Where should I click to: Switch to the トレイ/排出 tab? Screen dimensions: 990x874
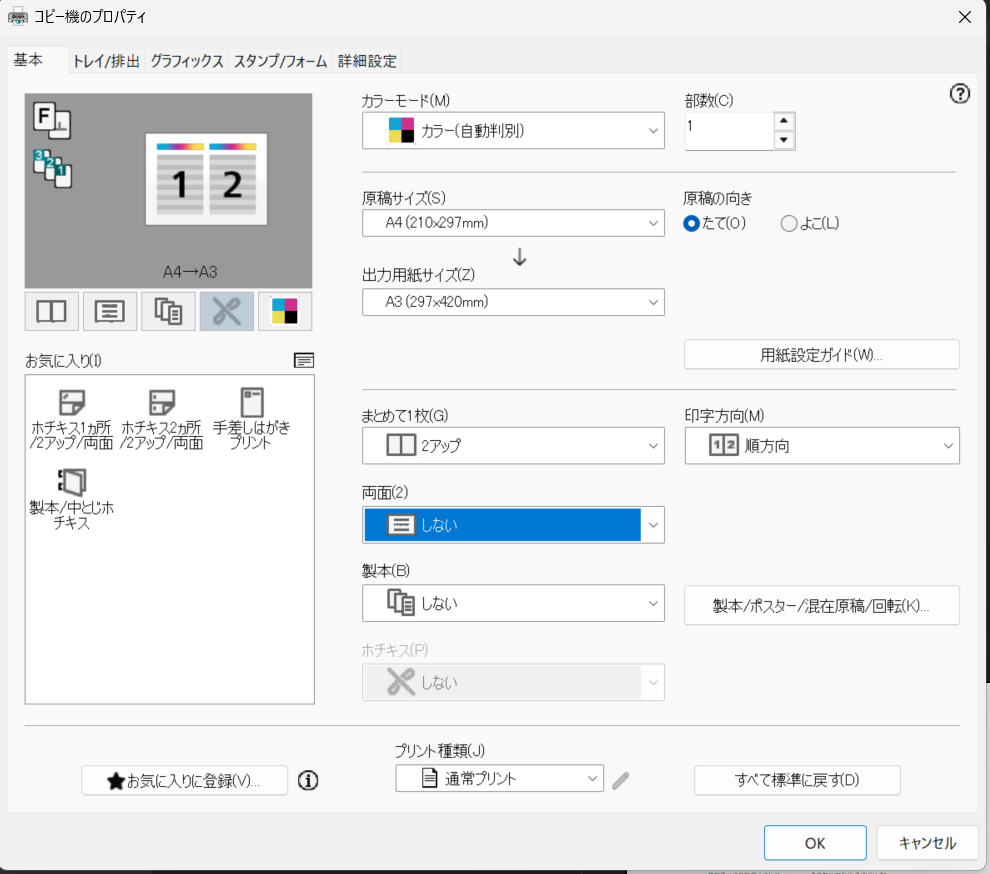(106, 61)
